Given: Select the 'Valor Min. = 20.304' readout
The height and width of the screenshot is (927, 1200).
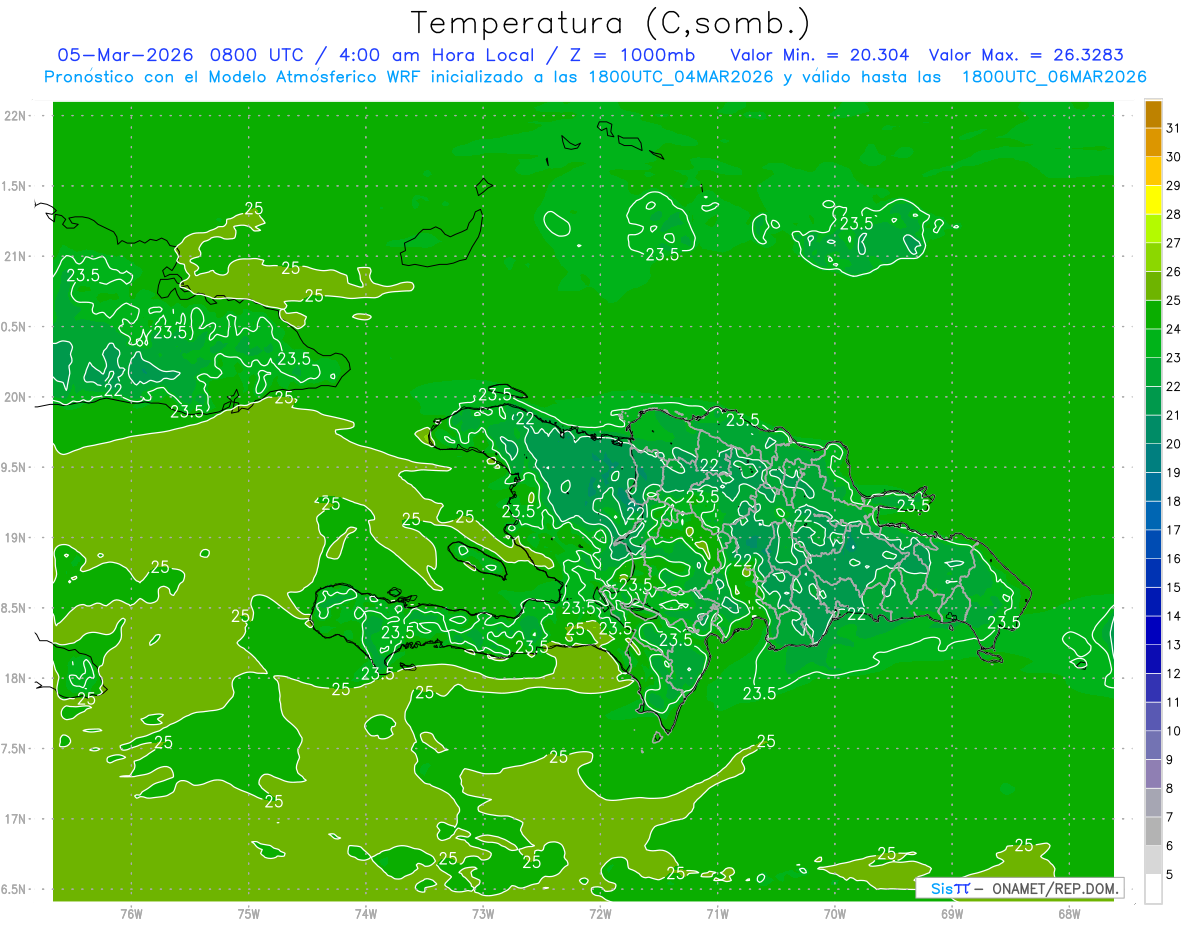Looking at the screenshot, I should (820, 55).
